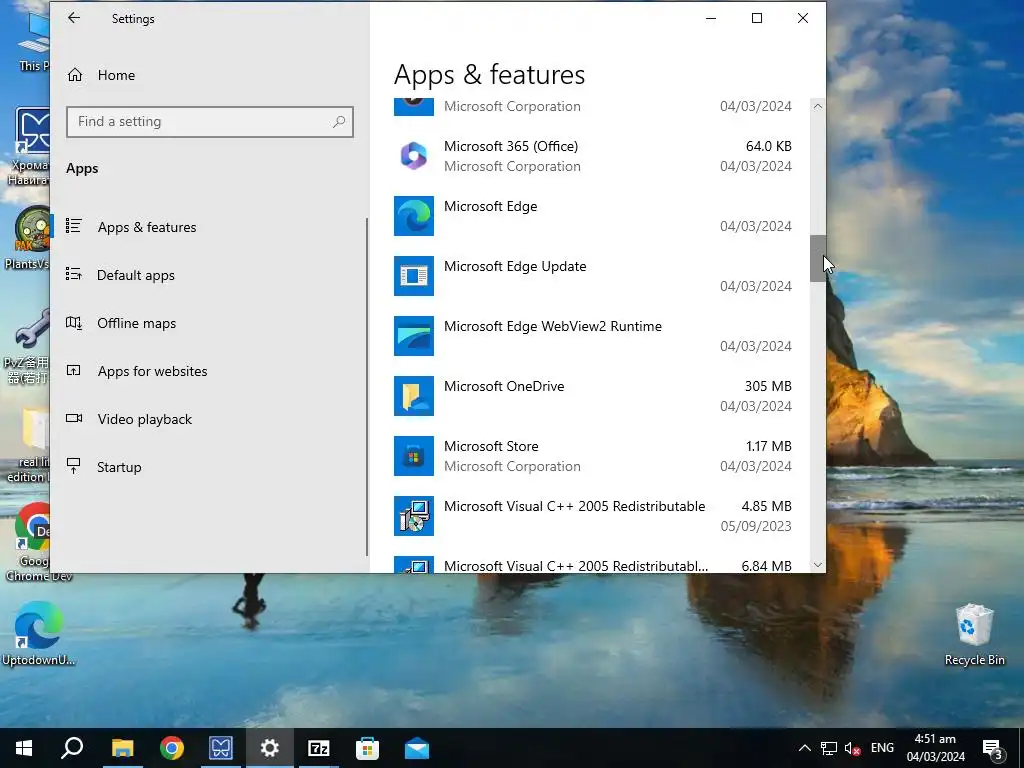Select the Microsoft OneDrive app icon
This screenshot has width=1024, height=768.
point(413,396)
